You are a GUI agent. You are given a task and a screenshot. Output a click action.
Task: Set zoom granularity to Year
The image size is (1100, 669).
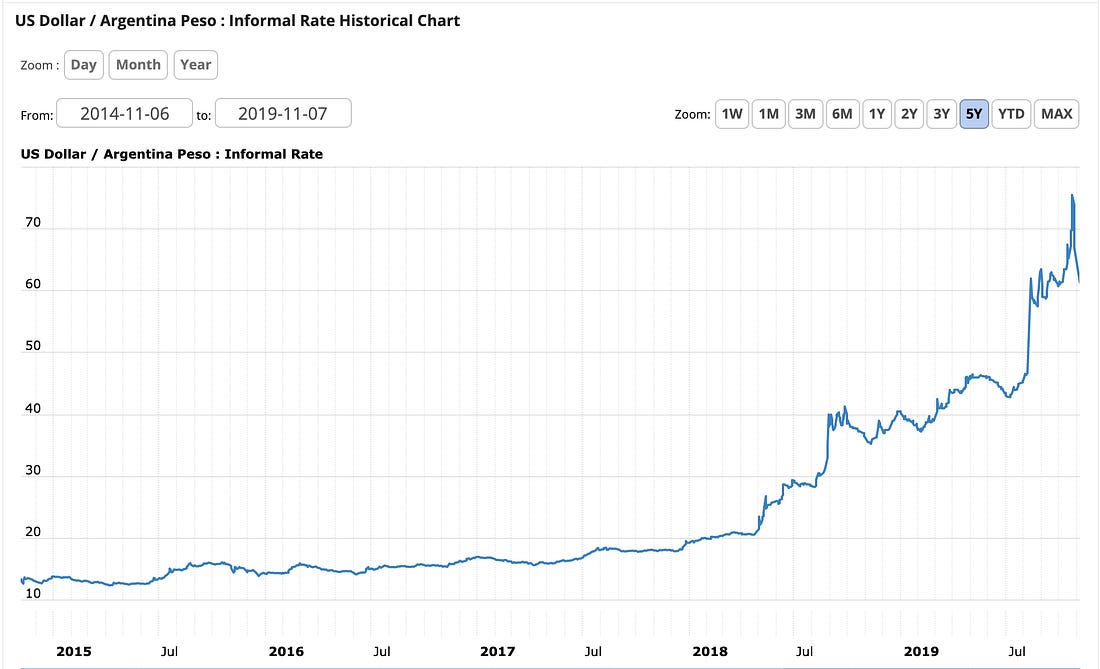[x=196, y=65]
